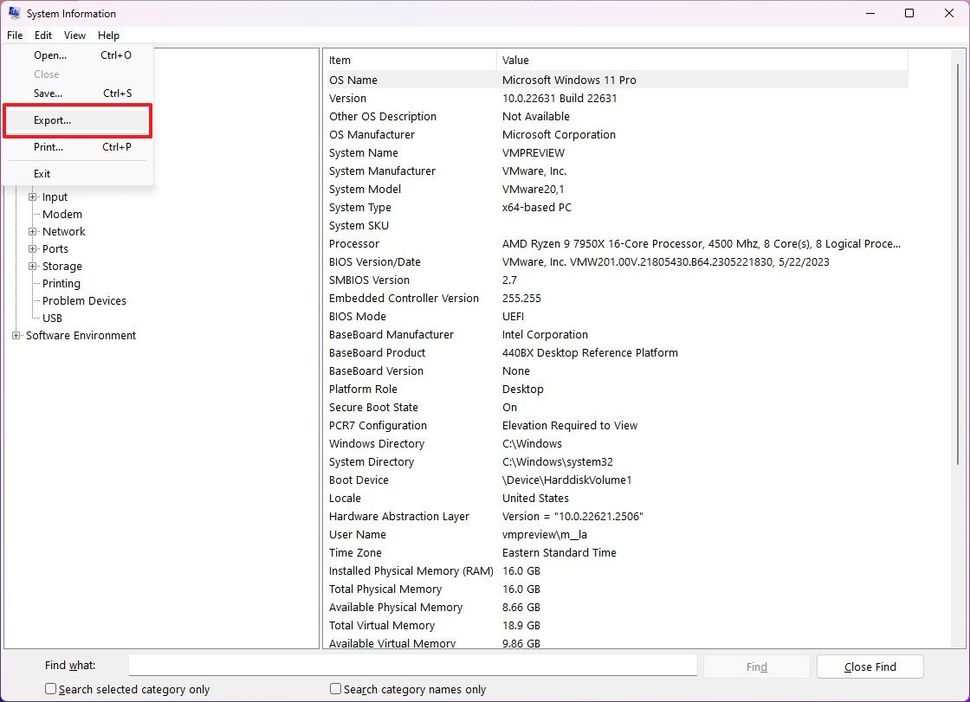This screenshot has width=970, height=702.
Task: Select the Modem tree item
Action: tap(61, 214)
